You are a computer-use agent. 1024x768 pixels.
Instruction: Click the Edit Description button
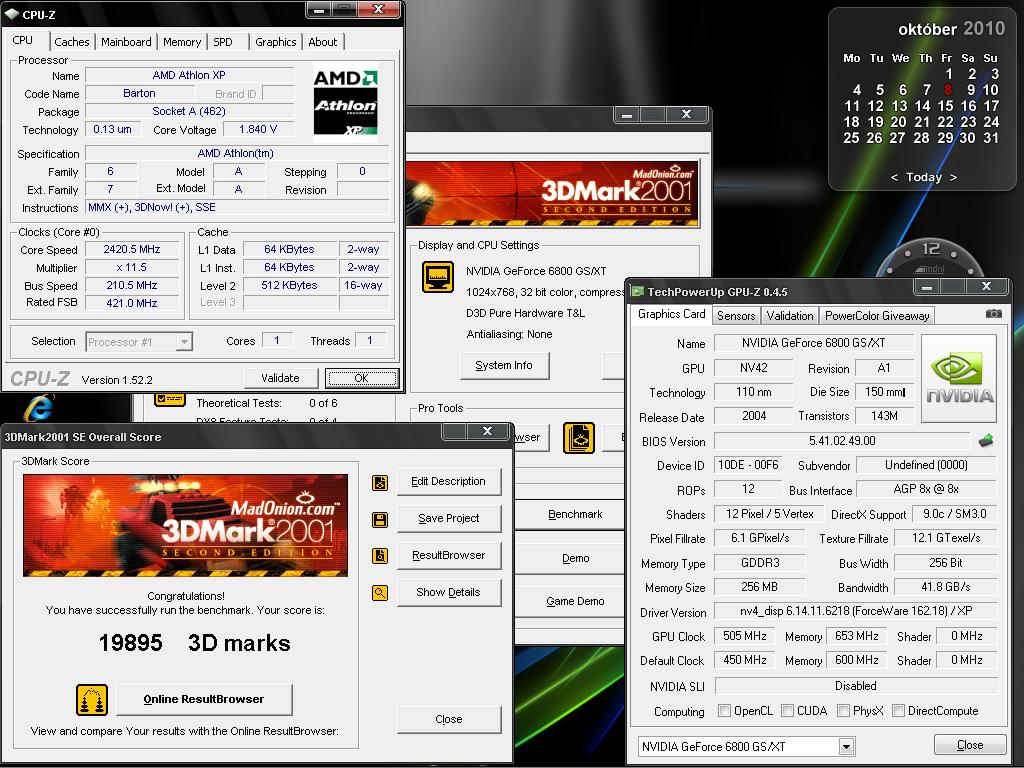[449, 482]
